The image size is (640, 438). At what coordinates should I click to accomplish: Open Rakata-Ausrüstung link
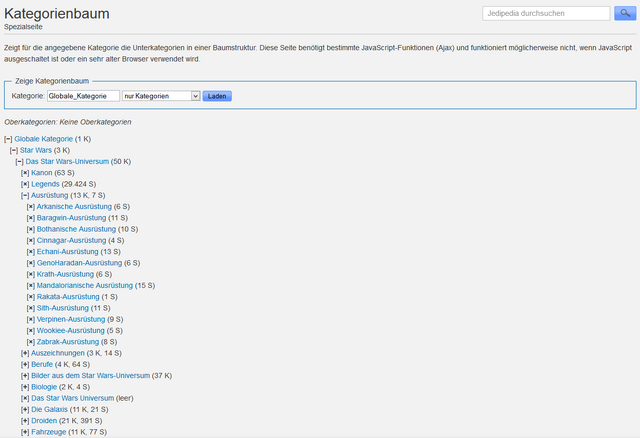pyautogui.click(x=68, y=297)
